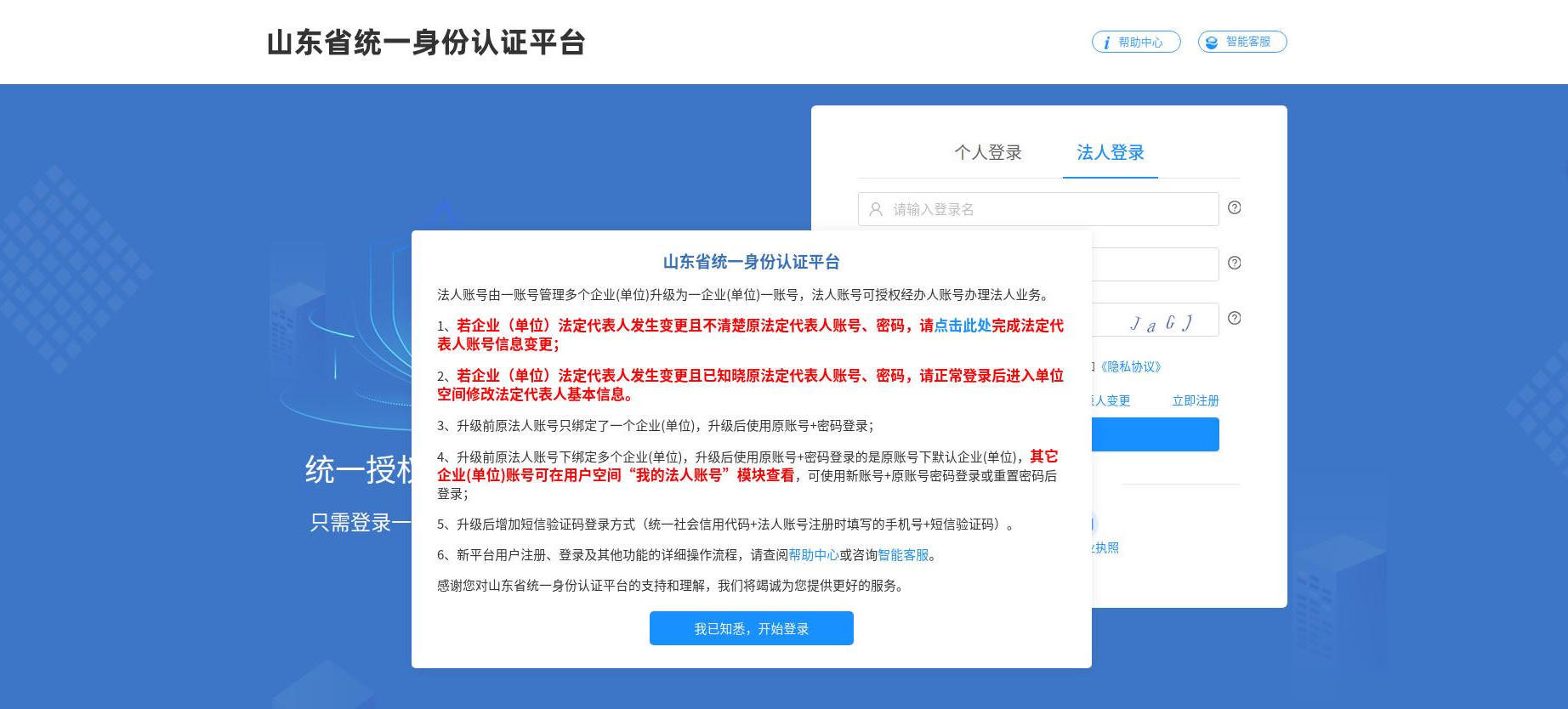Image resolution: width=1568 pixels, height=709 pixels.
Task: Click the closing line starting 感谢您对山东省
Action: (x=673, y=586)
